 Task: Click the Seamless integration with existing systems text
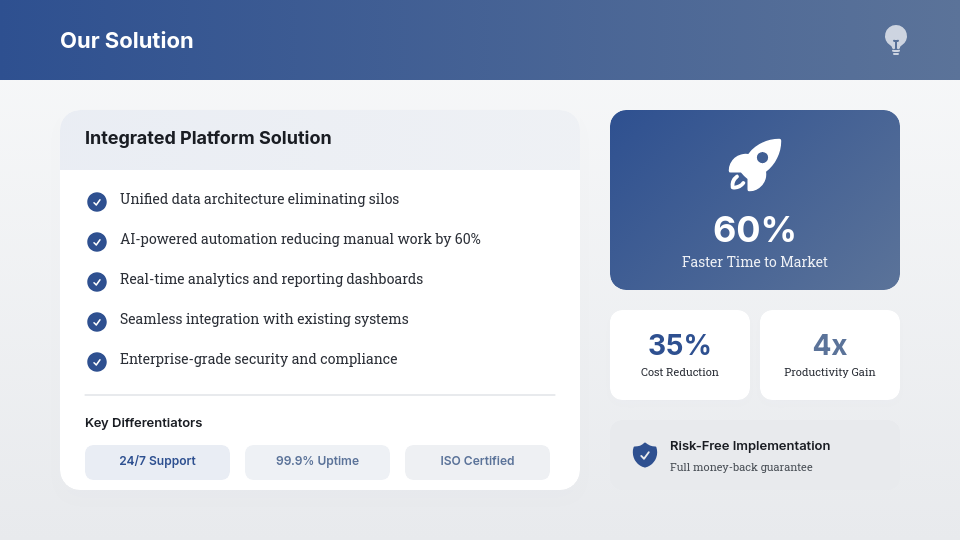coord(264,319)
